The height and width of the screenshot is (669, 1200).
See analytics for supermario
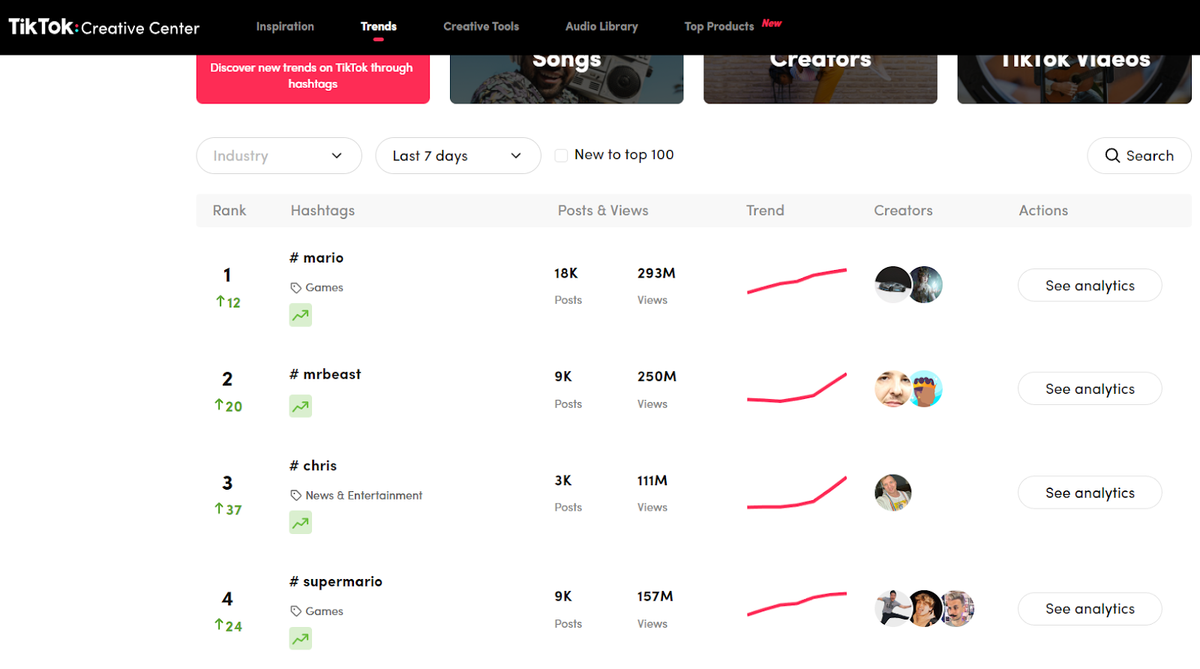coord(1090,608)
